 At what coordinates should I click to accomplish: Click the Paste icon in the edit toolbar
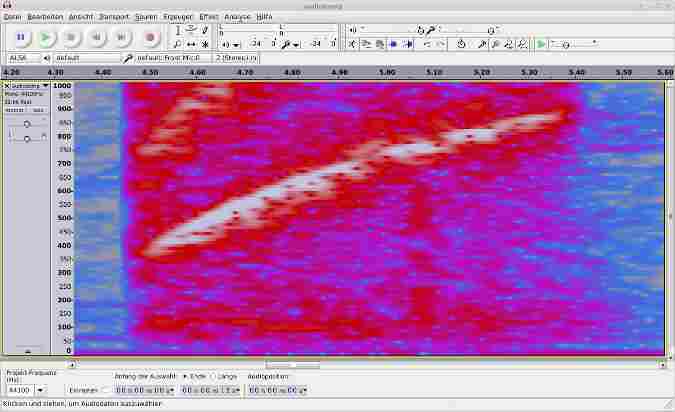point(380,44)
